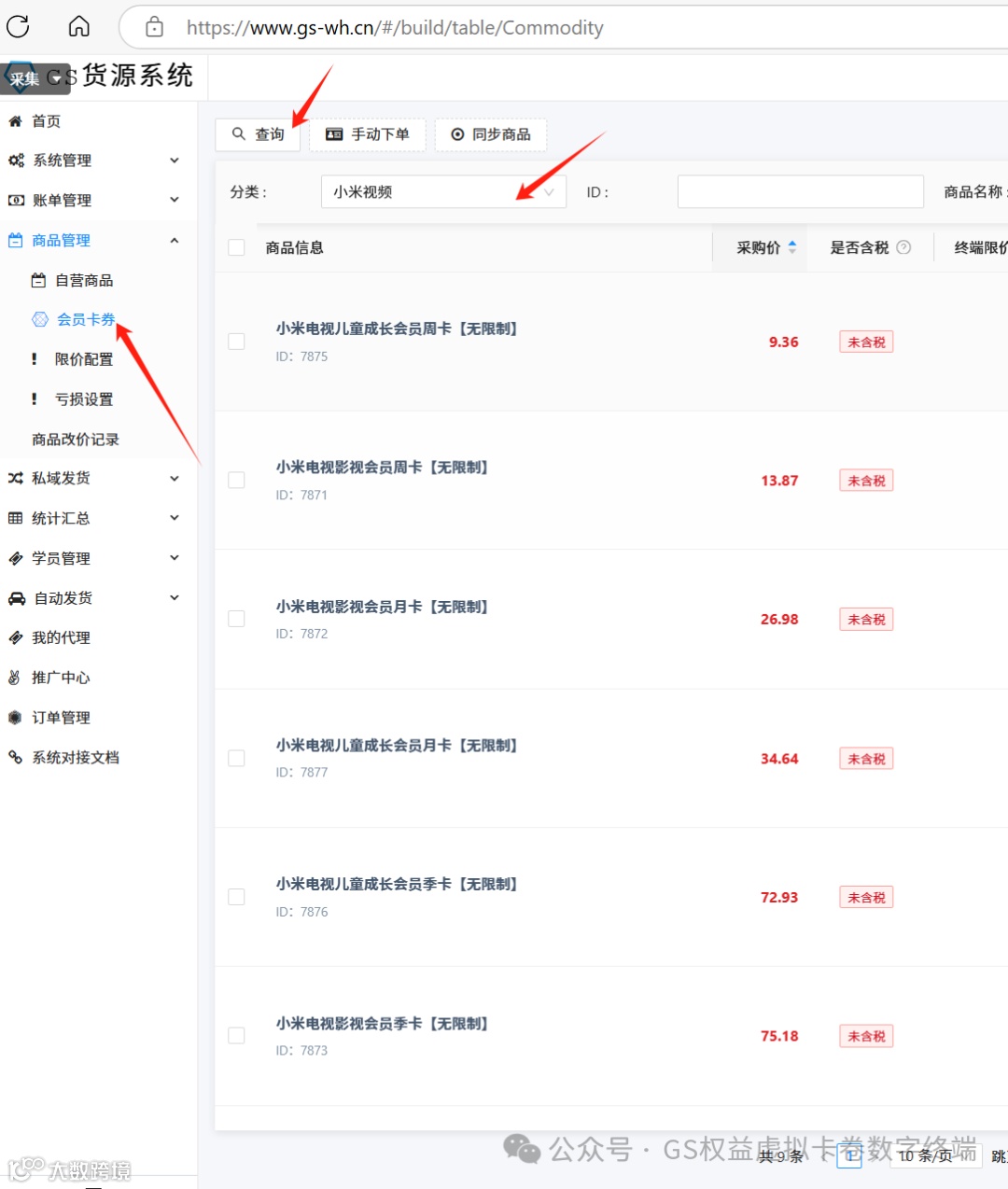
Task: Expand the 账单管理 chevron
Action: click(175, 200)
